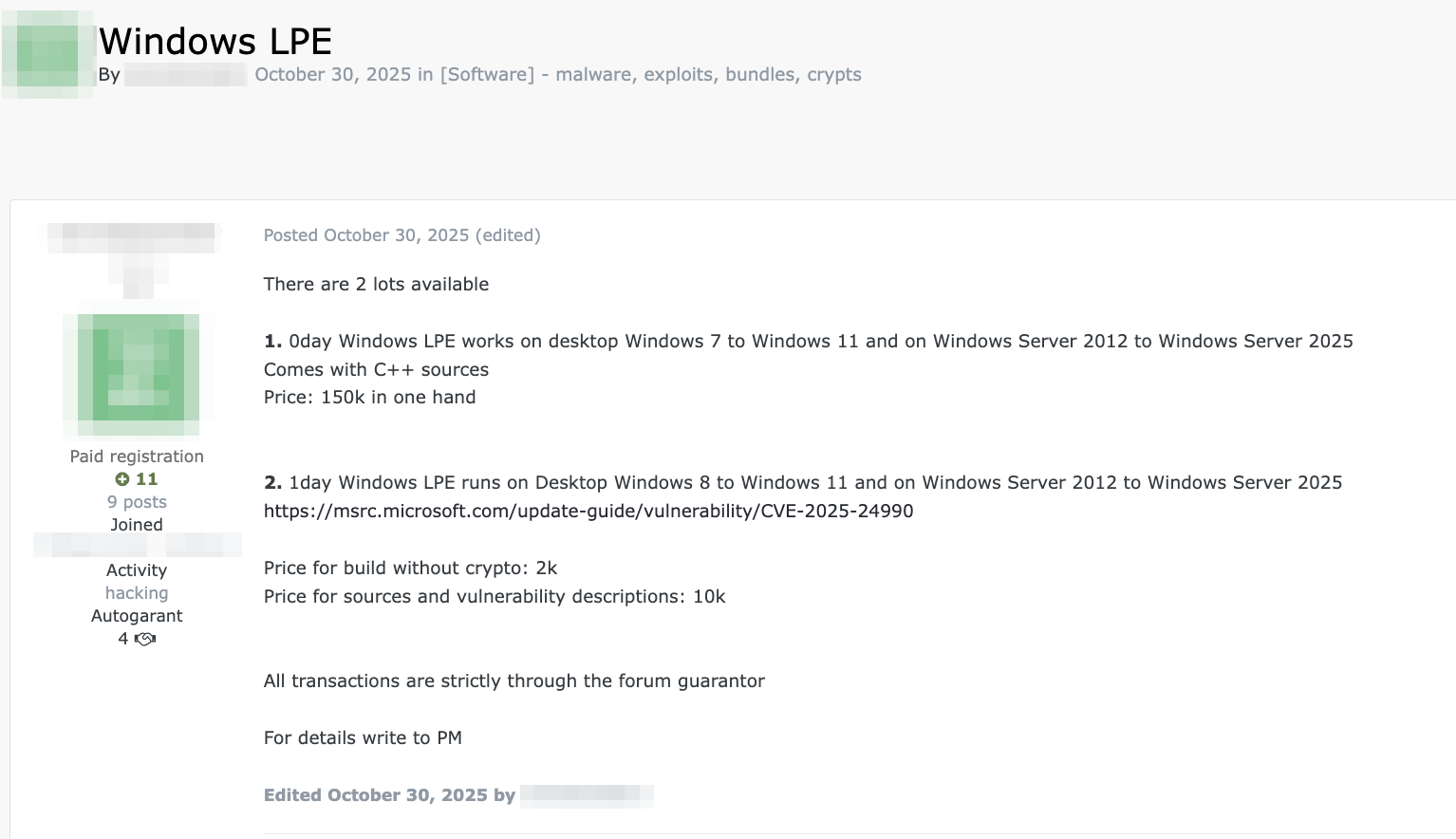Click the "9 posts" count in sidebar
Viewport: 1456px width, 839px height.
pyautogui.click(x=137, y=502)
